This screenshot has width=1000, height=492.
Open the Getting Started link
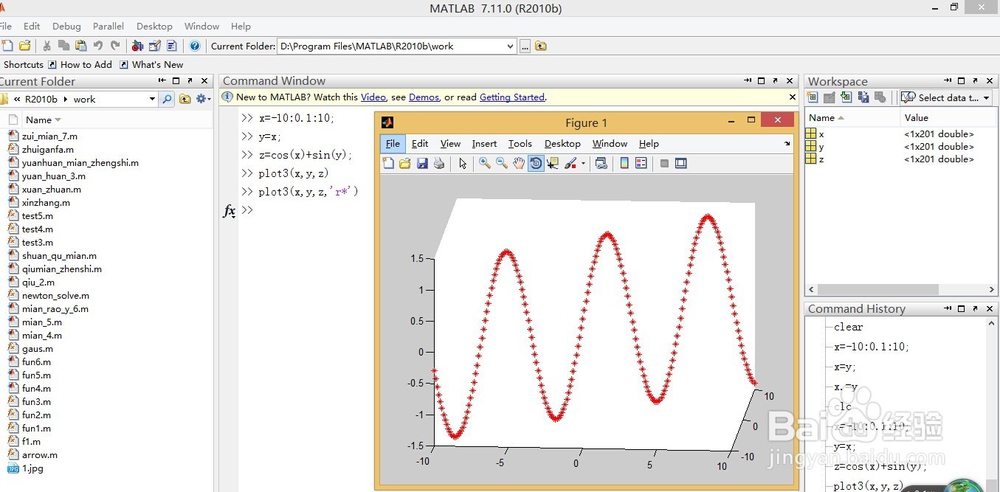(512, 97)
